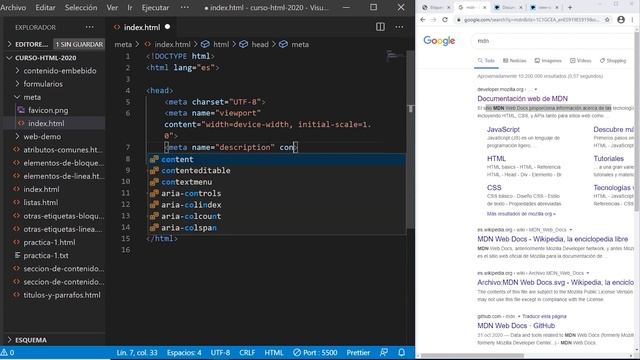Open the Ejecutar menu
This screenshot has height=360, width=640.
[155, 7]
